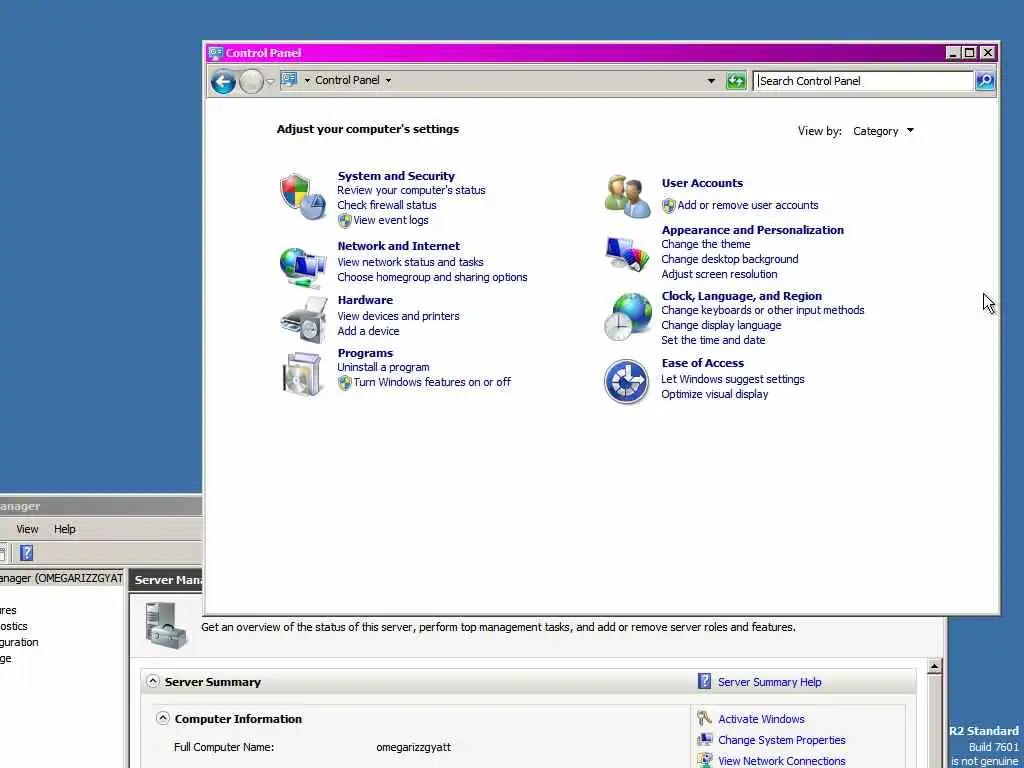Click the Refresh button beside the address bar
The width and height of the screenshot is (1024, 768).
click(x=736, y=81)
